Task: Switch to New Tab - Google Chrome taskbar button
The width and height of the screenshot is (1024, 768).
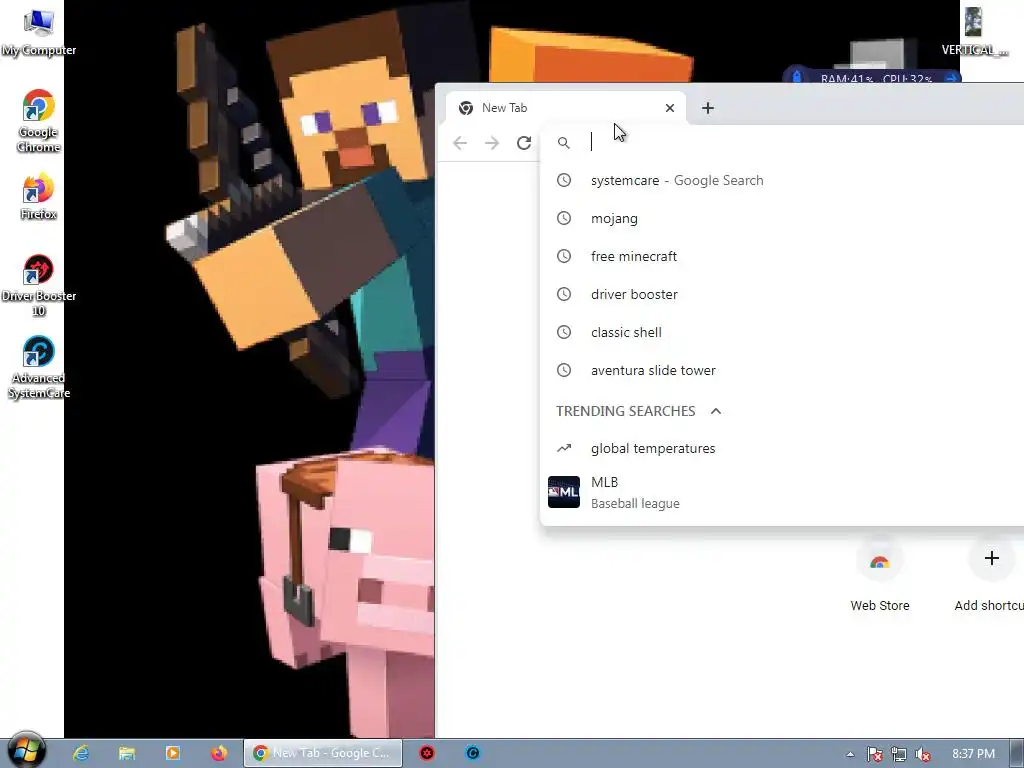Action: 323,753
